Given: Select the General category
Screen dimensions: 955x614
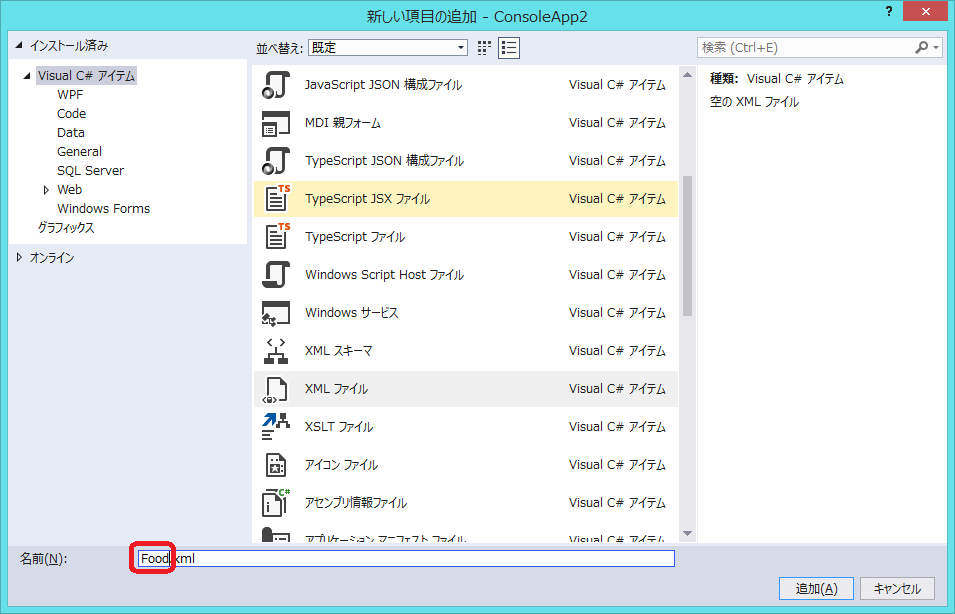Looking at the screenshot, I should pyautogui.click(x=79, y=151).
